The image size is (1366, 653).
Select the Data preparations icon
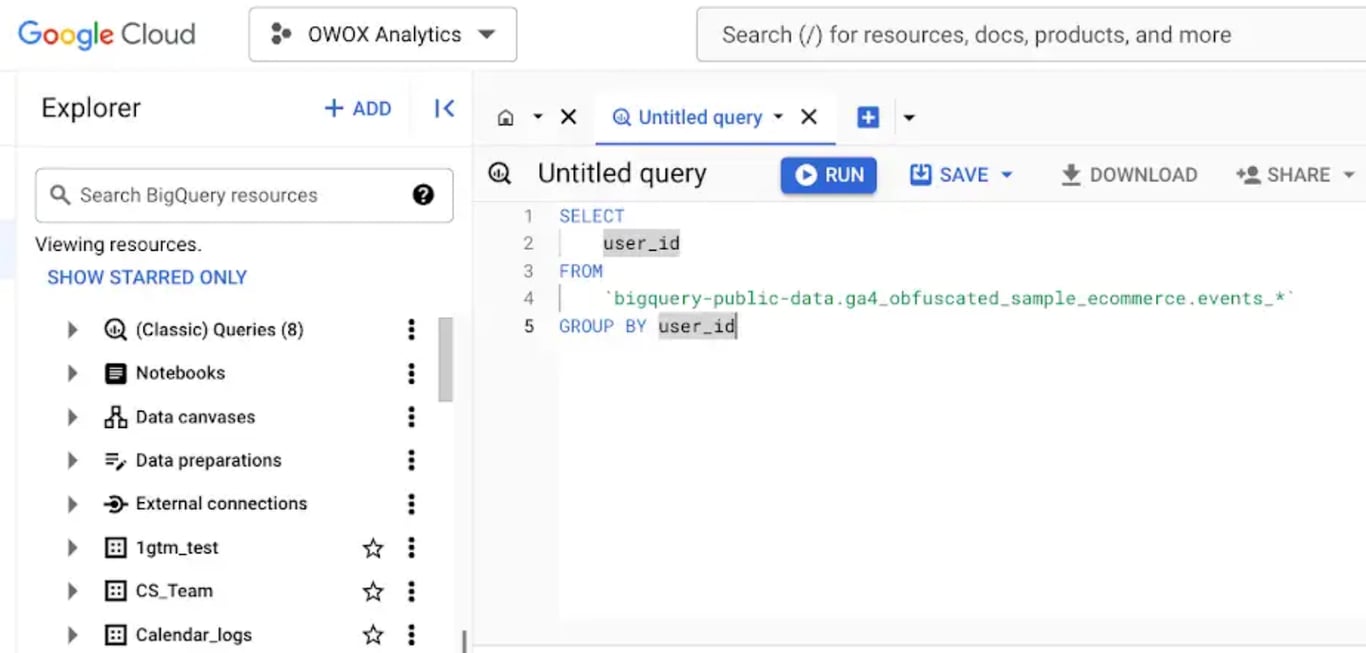[116, 461]
